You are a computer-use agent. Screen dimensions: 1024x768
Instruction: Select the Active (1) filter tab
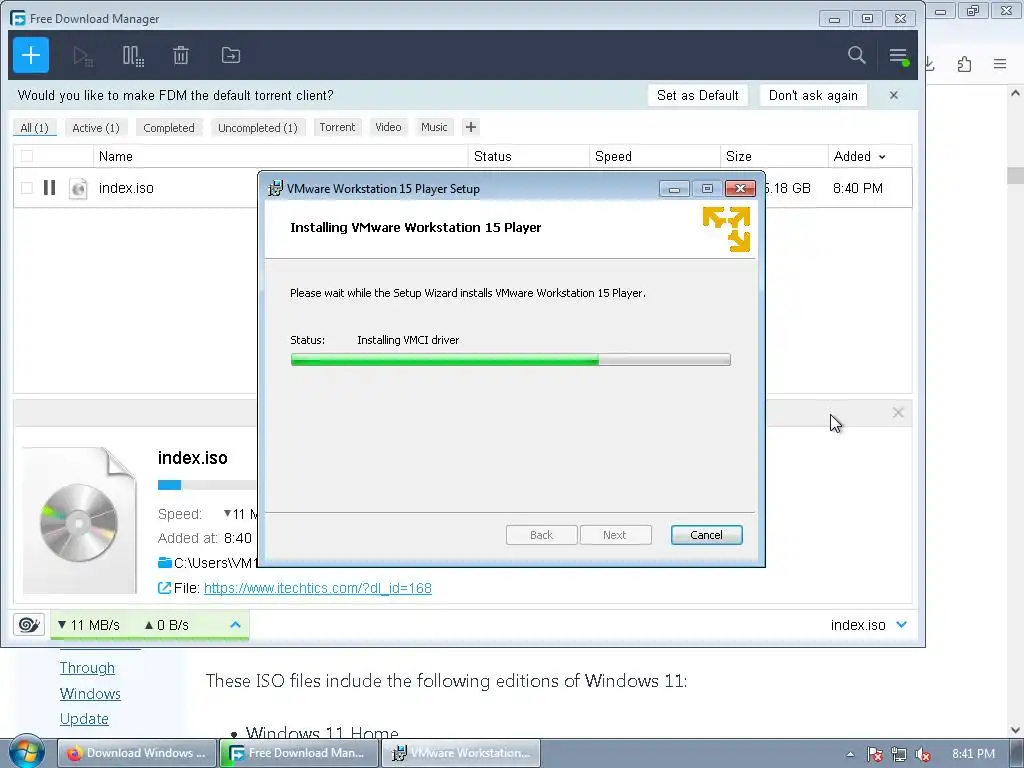[x=96, y=128]
